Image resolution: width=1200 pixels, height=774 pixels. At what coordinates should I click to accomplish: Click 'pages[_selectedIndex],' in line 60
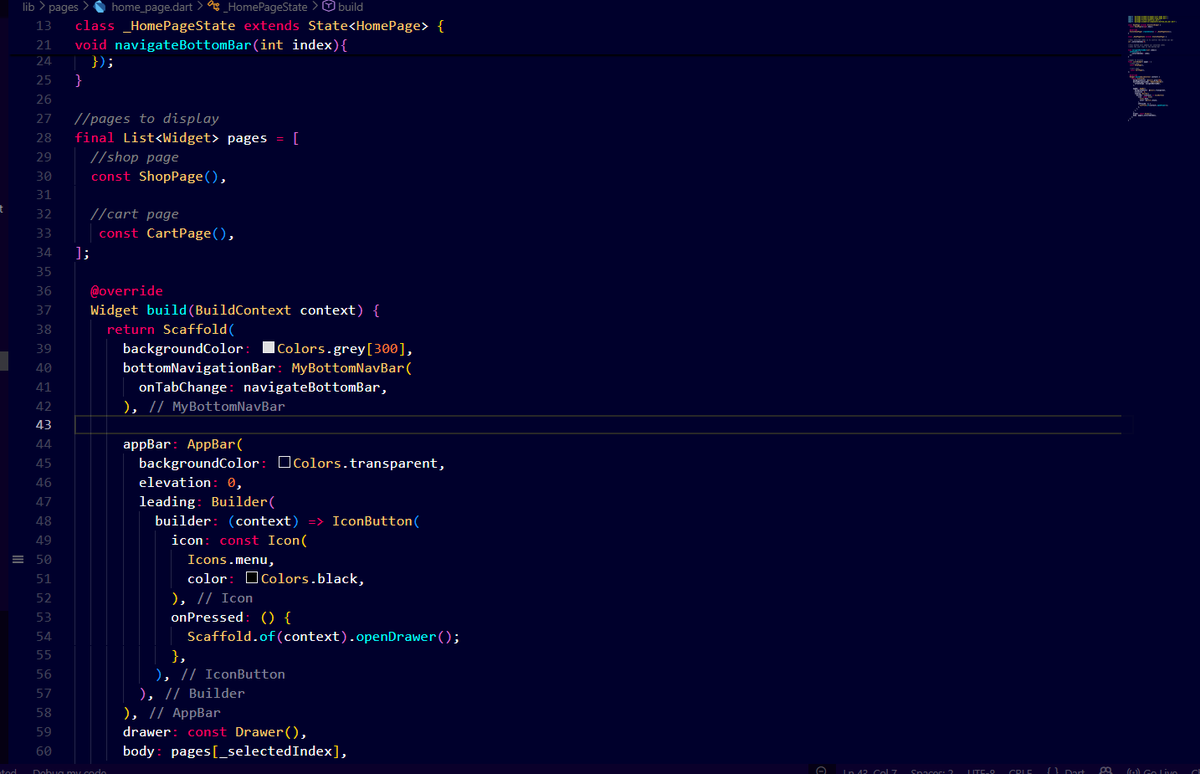259,750
